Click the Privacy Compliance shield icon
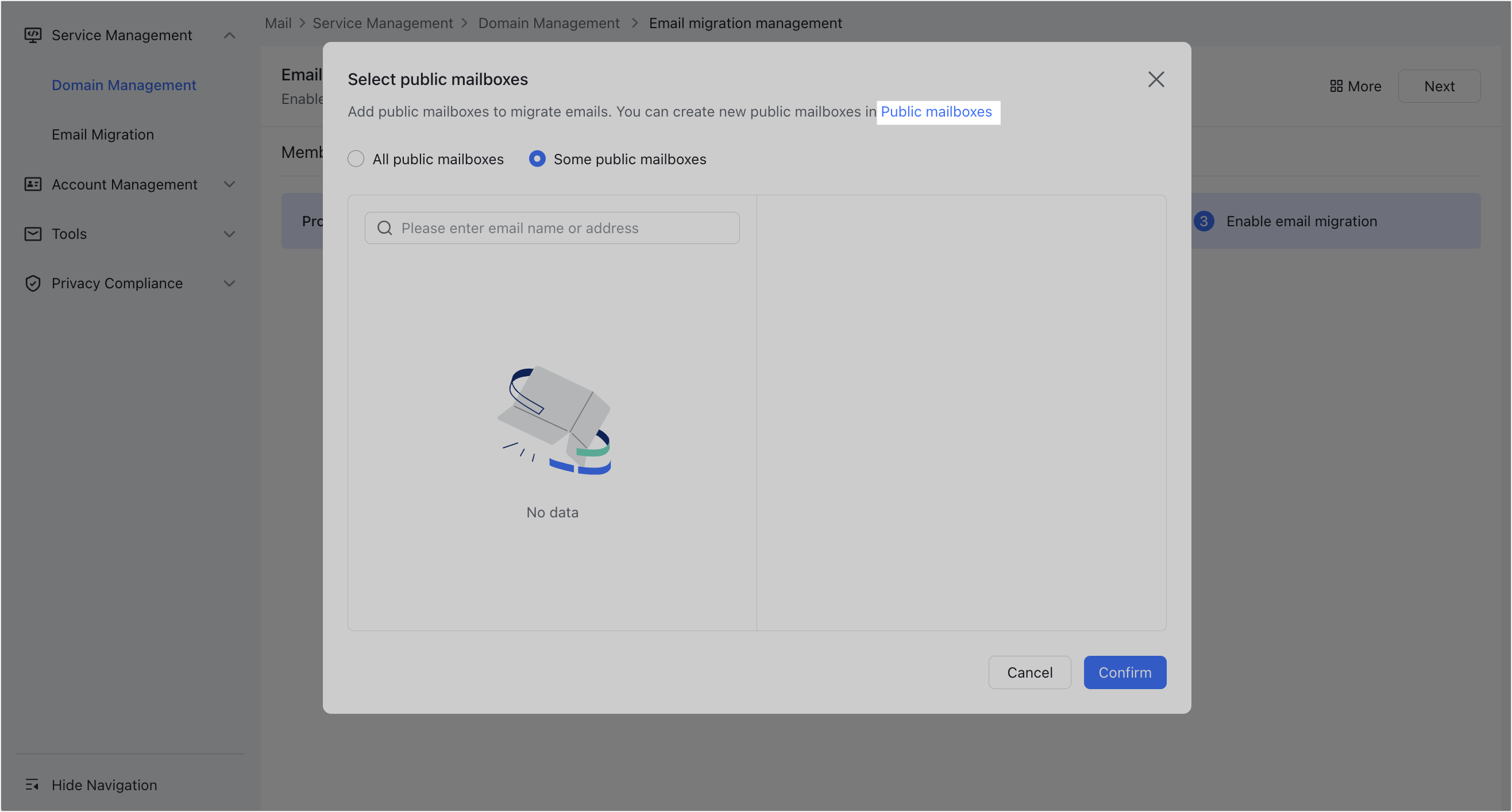 (32, 283)
